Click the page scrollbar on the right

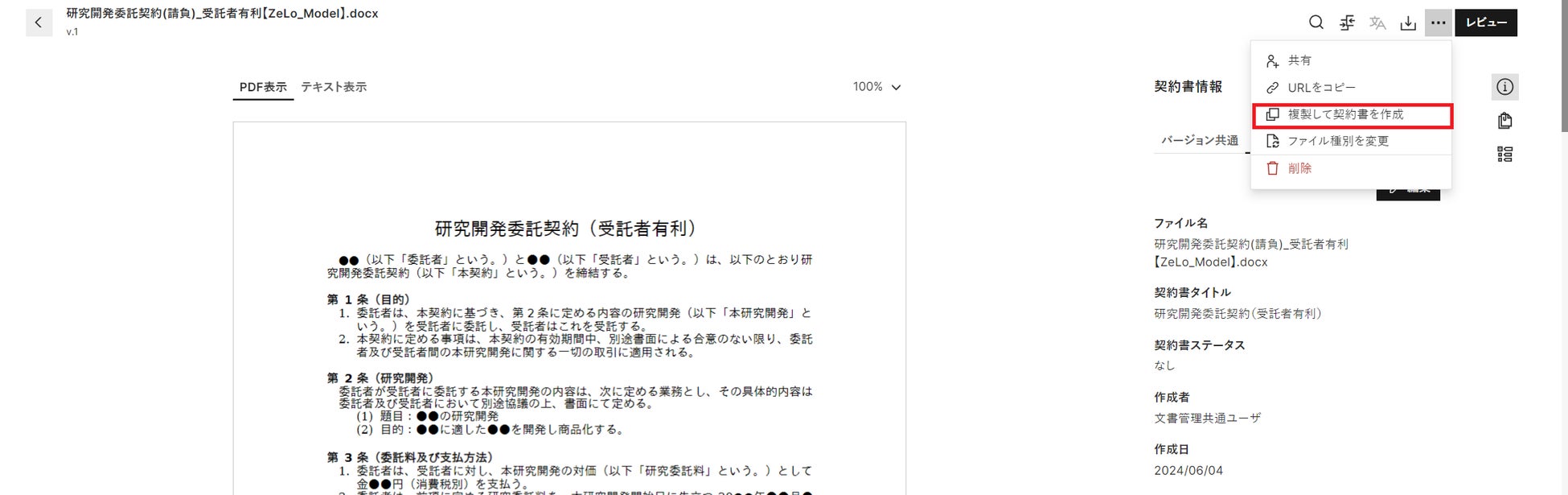tap(1564, 66)
